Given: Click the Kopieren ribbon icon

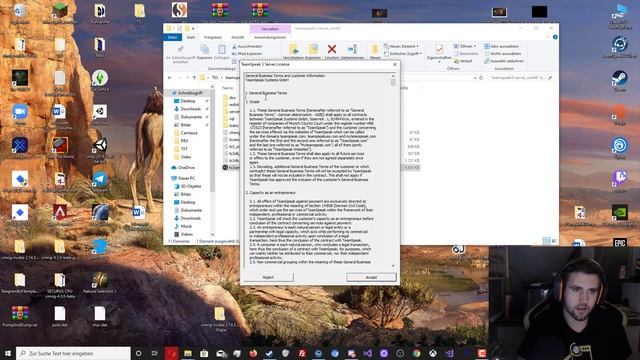Looking at the screenshot, I should point(204,50).
